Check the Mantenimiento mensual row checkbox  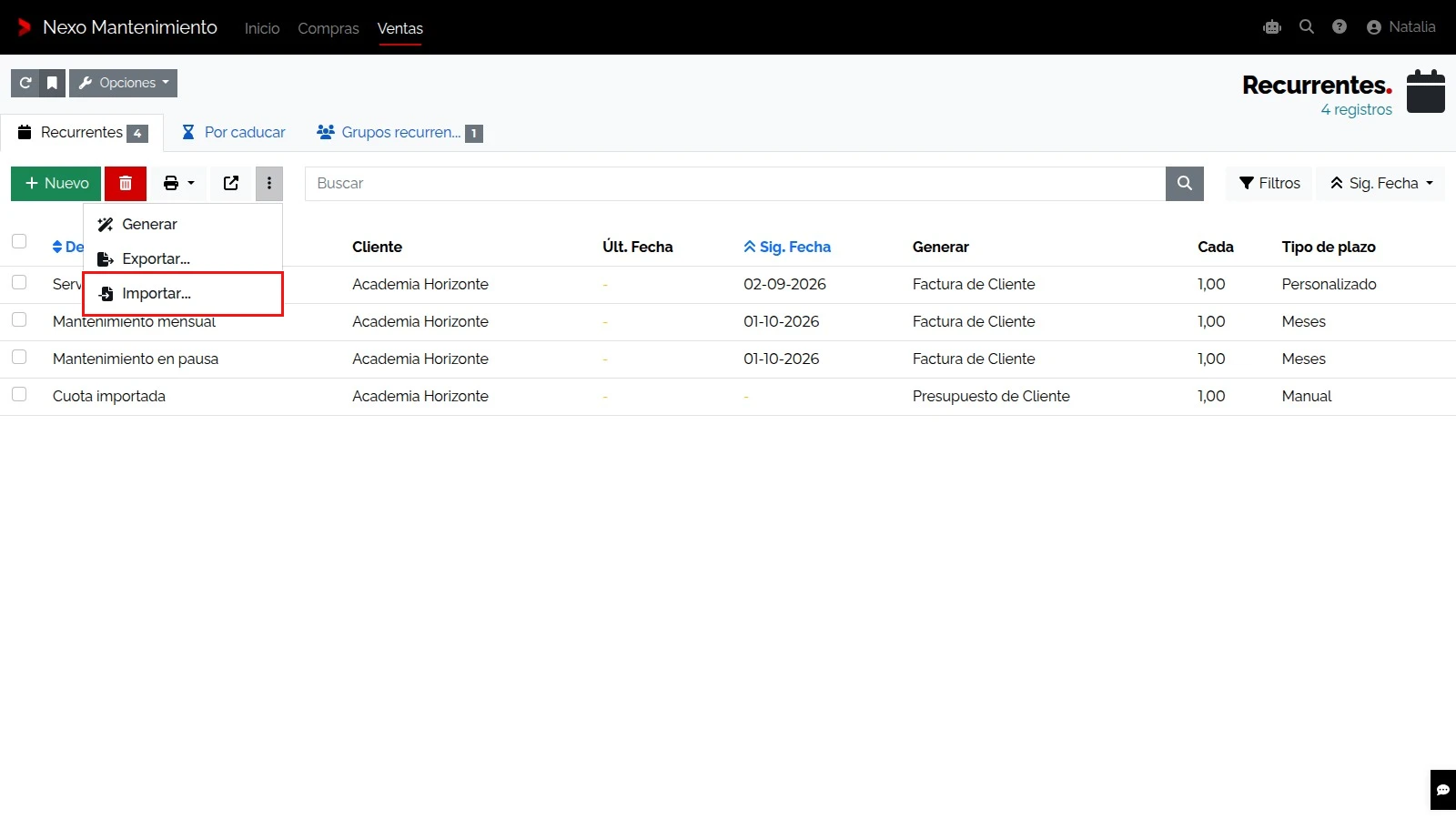tap(19, 319)
